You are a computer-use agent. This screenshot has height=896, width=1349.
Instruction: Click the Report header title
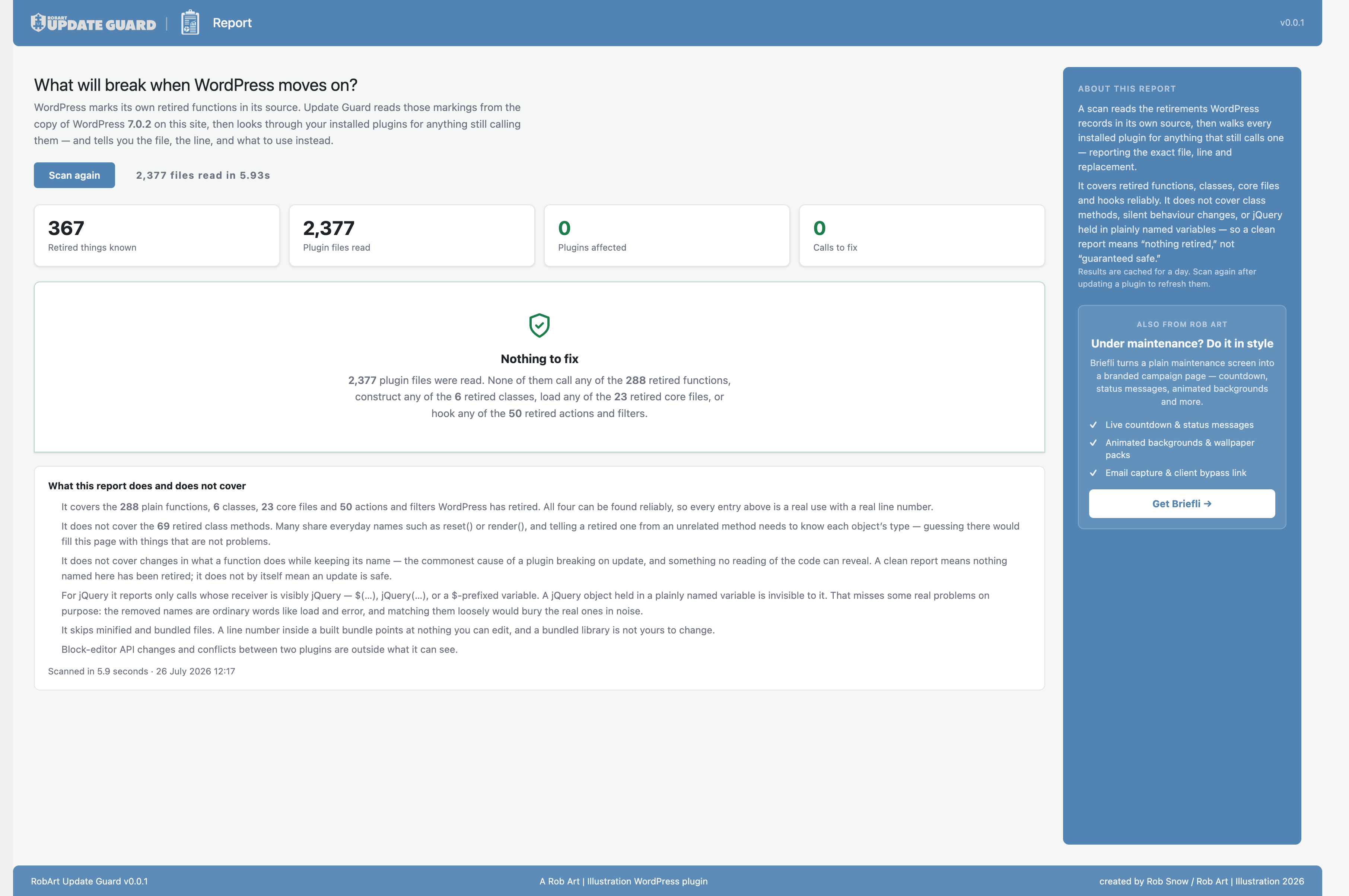pos(232,23)
